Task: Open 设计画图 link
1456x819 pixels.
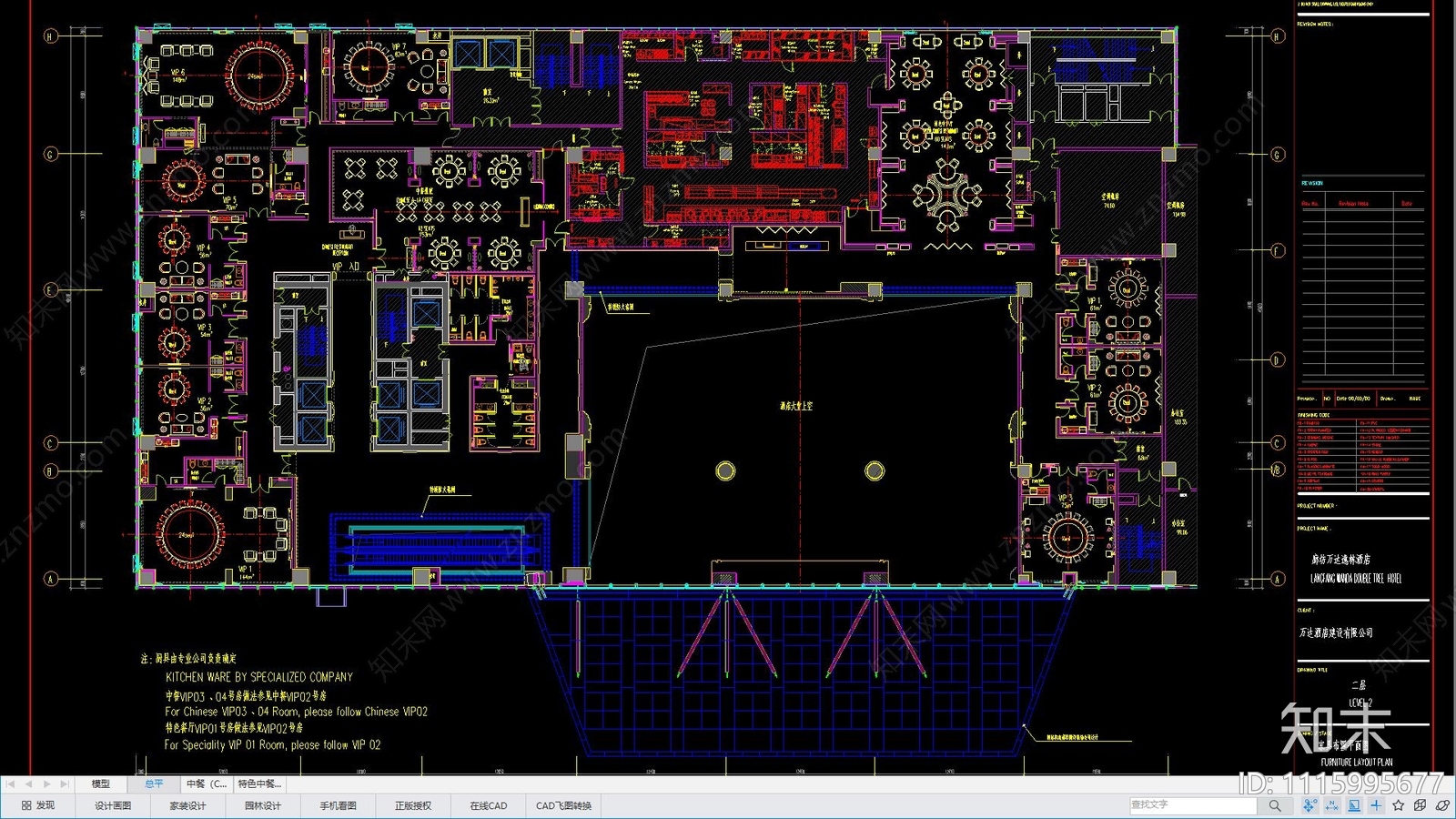Action: point(113,805)
